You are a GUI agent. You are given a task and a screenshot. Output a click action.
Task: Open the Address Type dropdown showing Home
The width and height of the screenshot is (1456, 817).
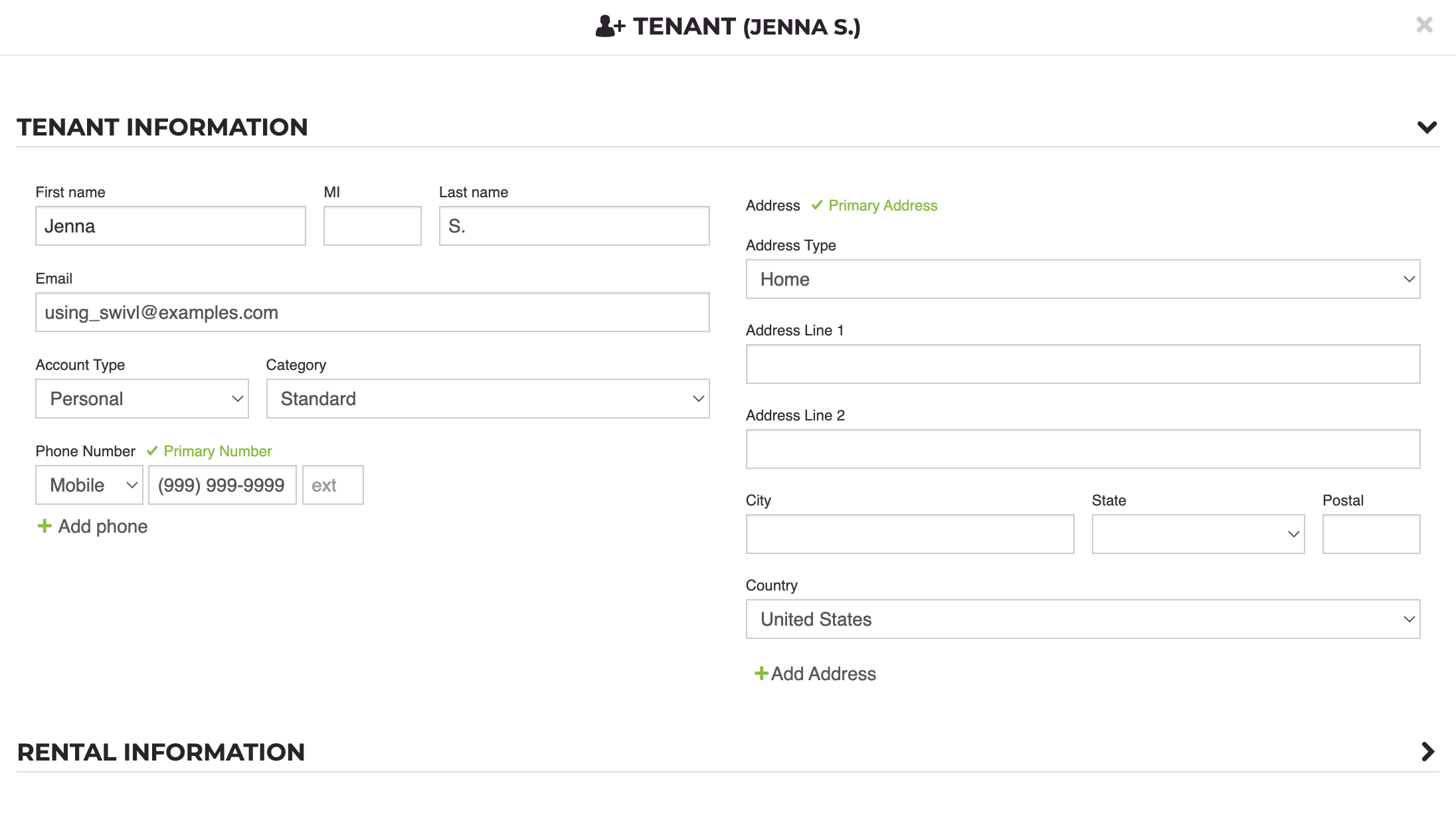1083,279
